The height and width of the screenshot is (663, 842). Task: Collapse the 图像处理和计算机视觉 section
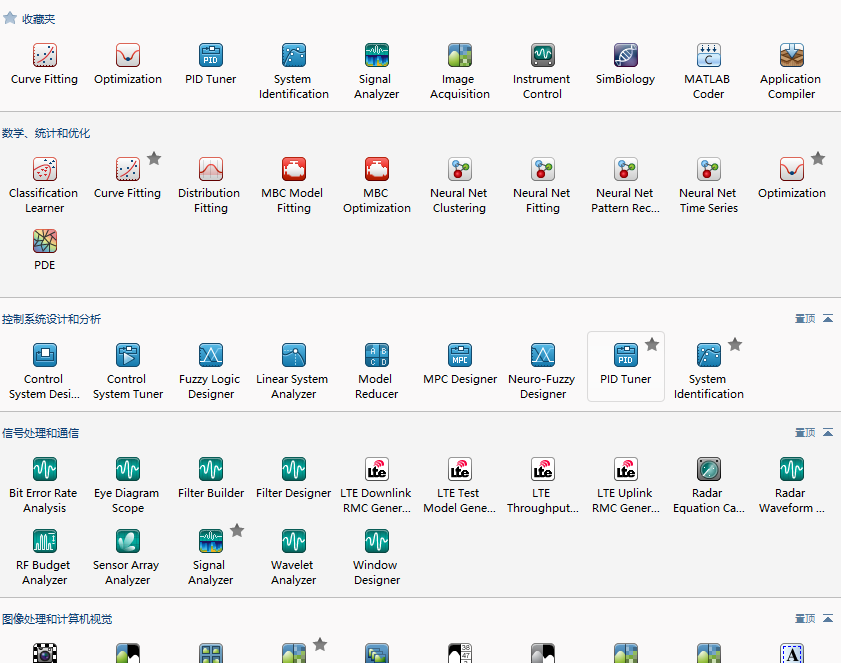pyautogui.click(x=828, y=619)
